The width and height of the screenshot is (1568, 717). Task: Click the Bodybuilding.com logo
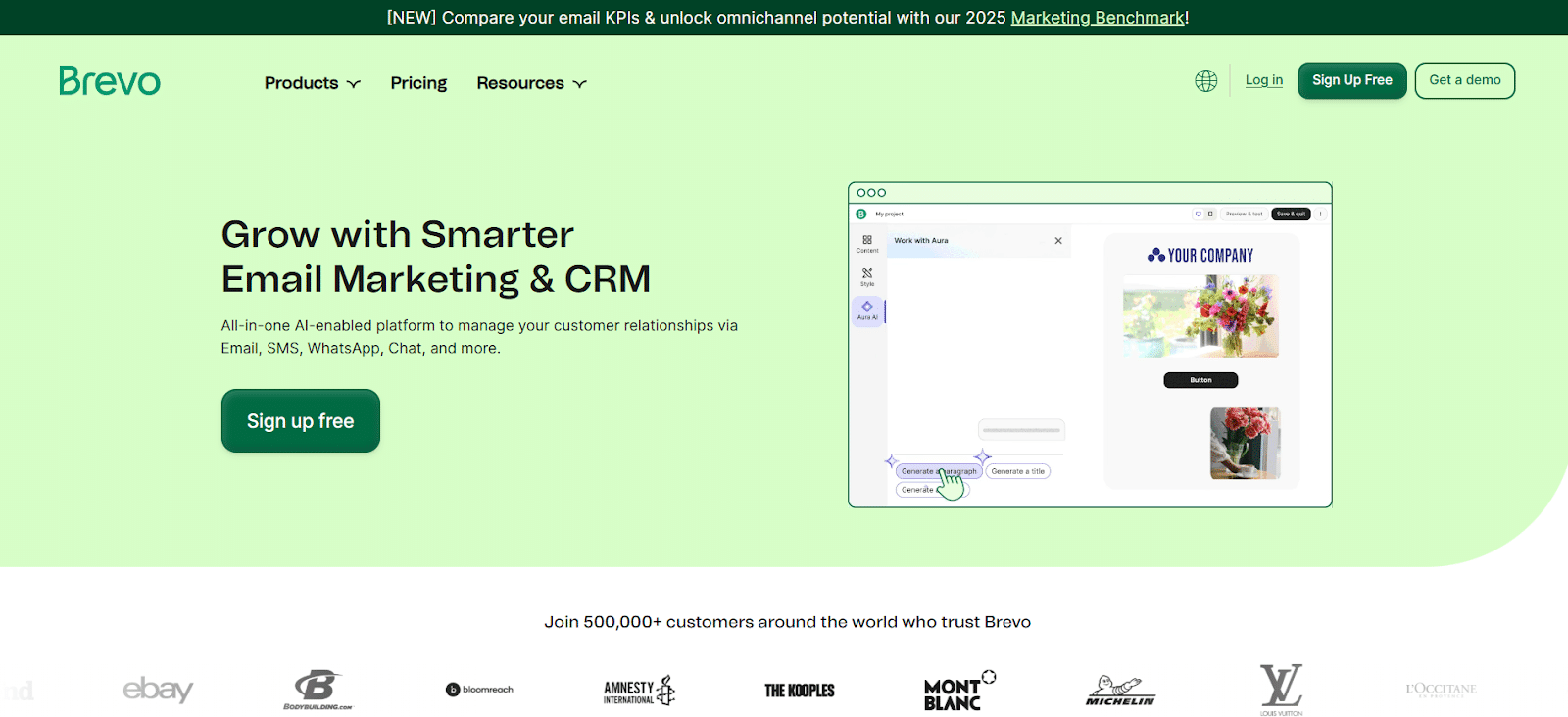click(318, 690)
